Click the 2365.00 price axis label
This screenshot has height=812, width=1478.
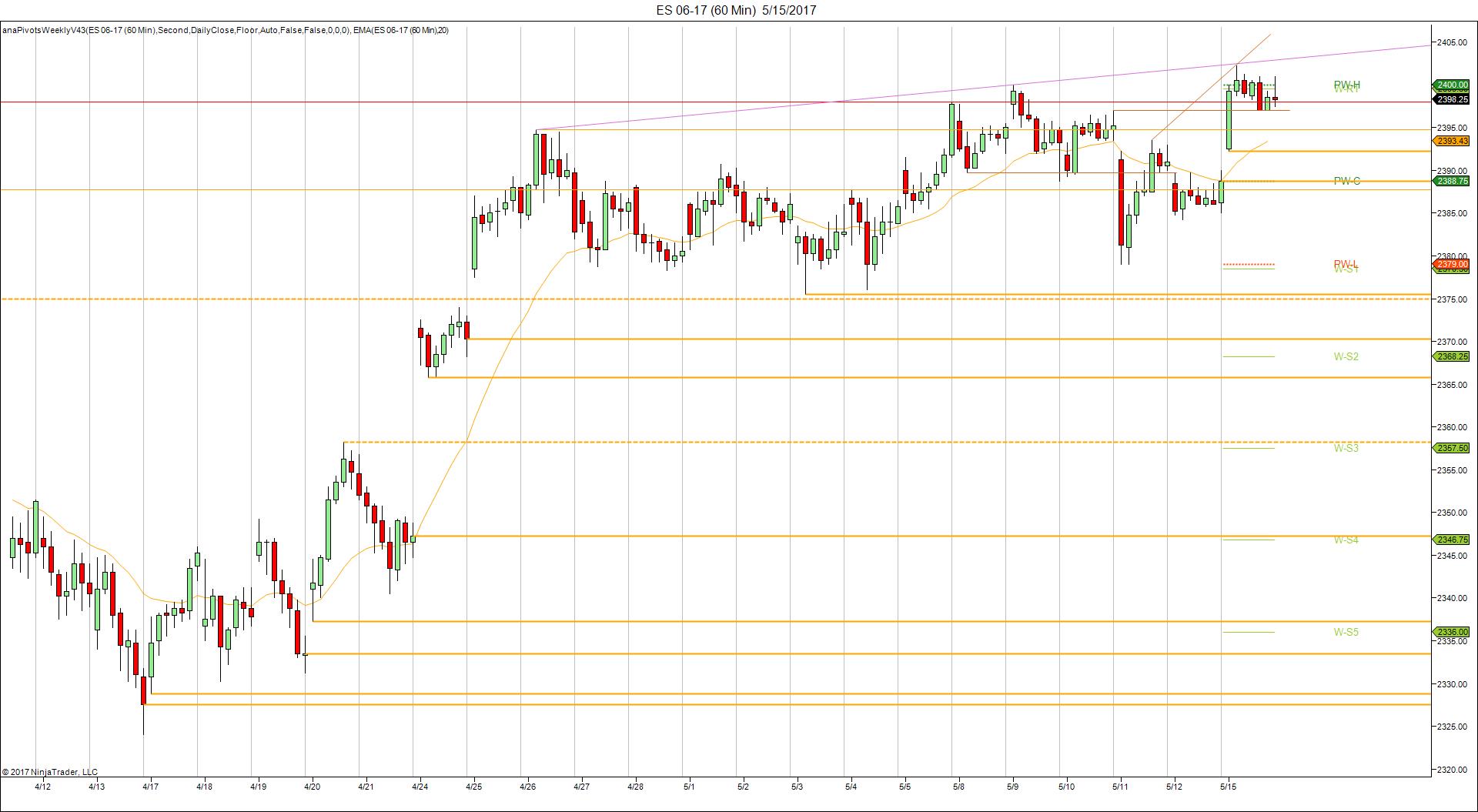pos(1453,384)
